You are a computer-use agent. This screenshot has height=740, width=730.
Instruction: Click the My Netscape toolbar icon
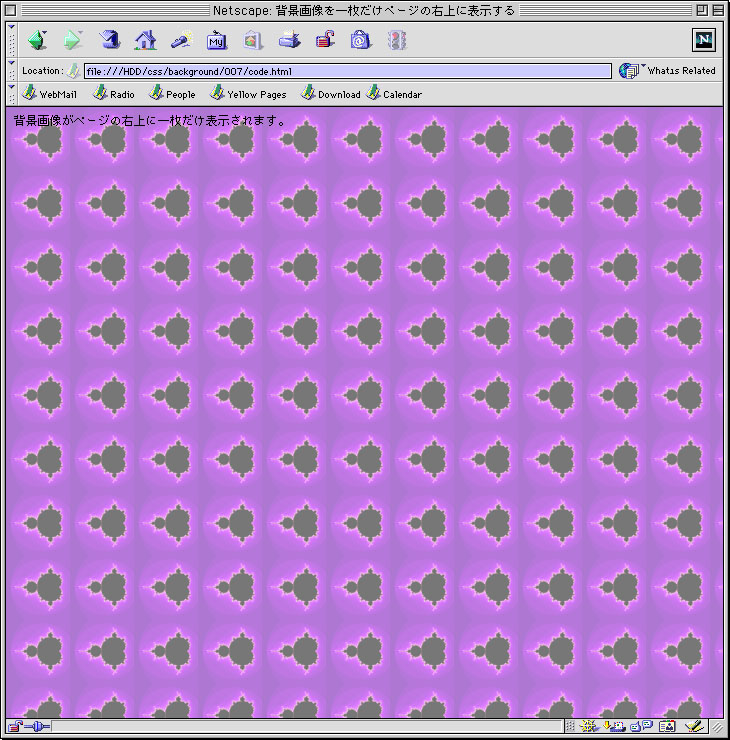tap(217, 41)
